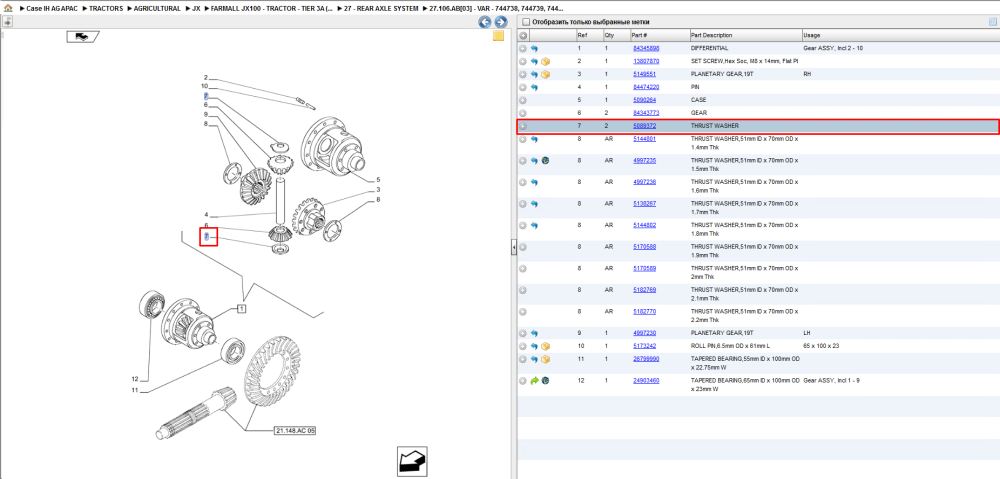Open AGRICULTURAL breadcrumb level
The height and width of the screenshot is (479, 1000).
click(157, 9)
